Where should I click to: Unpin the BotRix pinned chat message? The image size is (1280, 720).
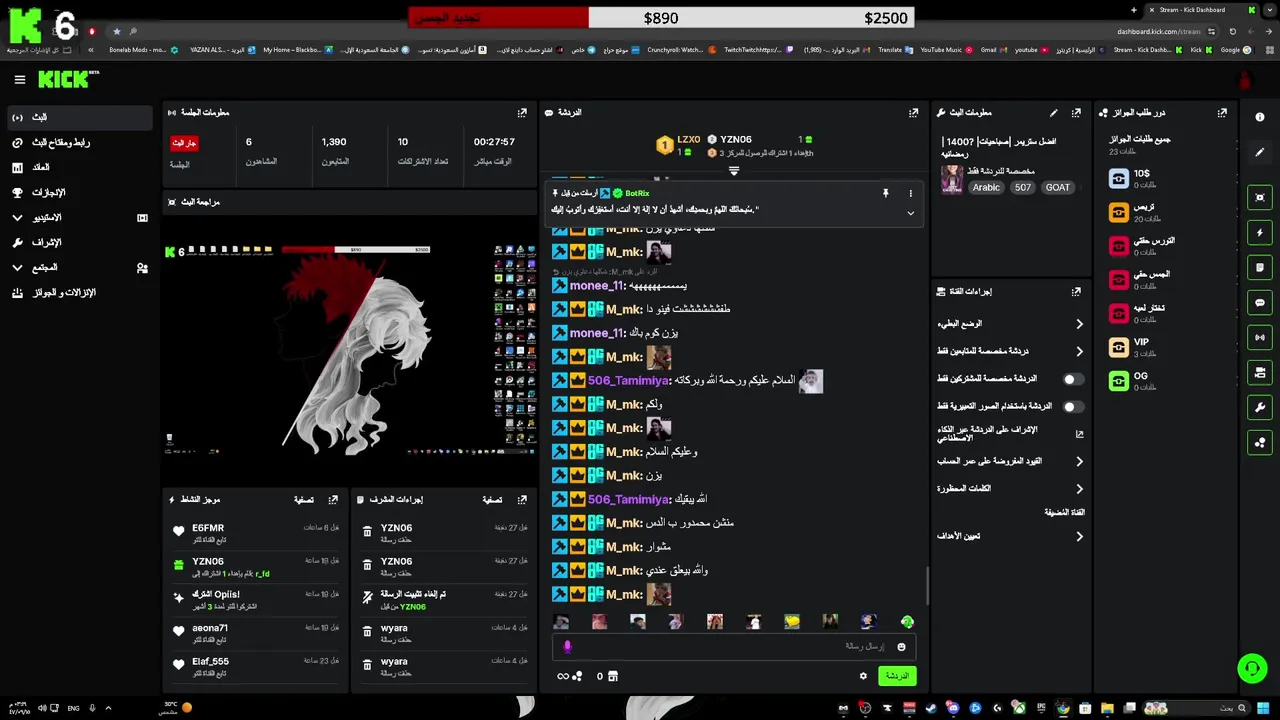click(885, 193)
